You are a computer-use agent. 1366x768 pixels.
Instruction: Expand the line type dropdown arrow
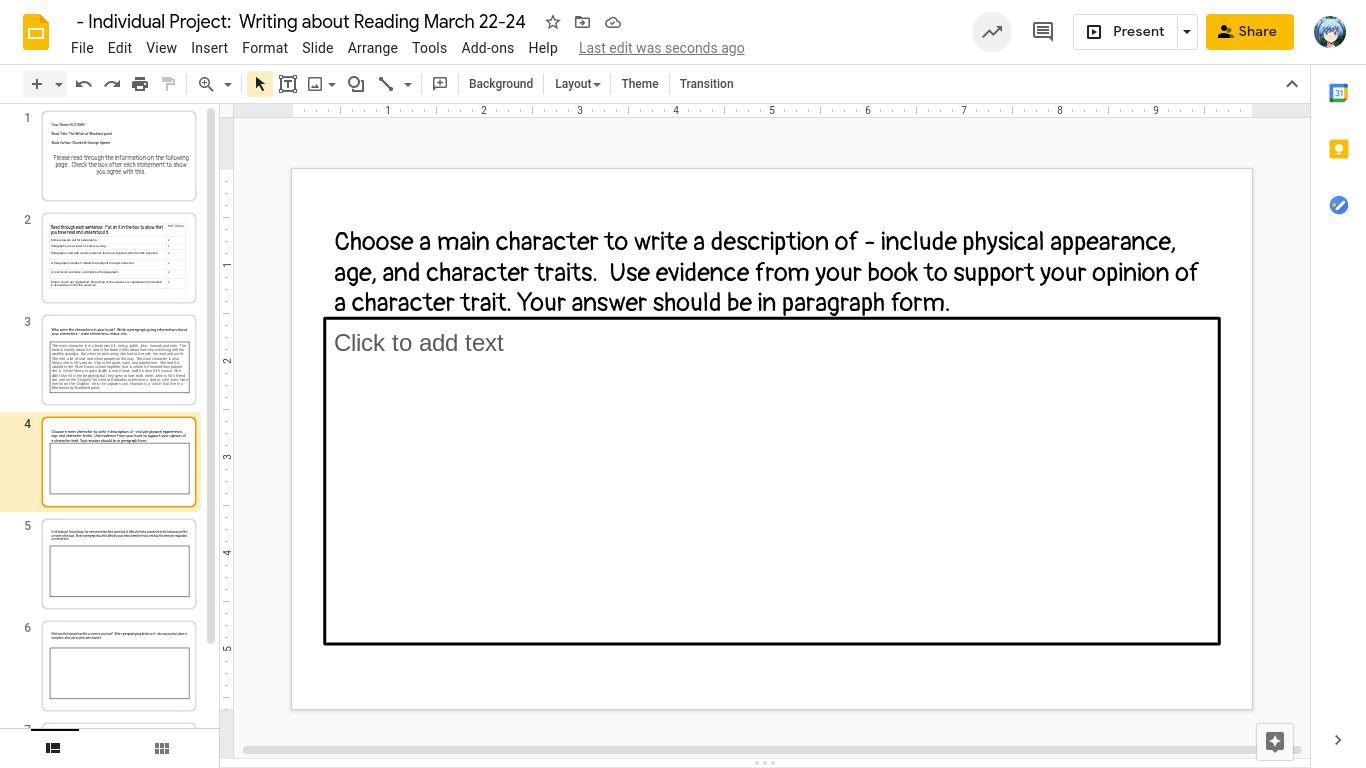coord(408,84)
